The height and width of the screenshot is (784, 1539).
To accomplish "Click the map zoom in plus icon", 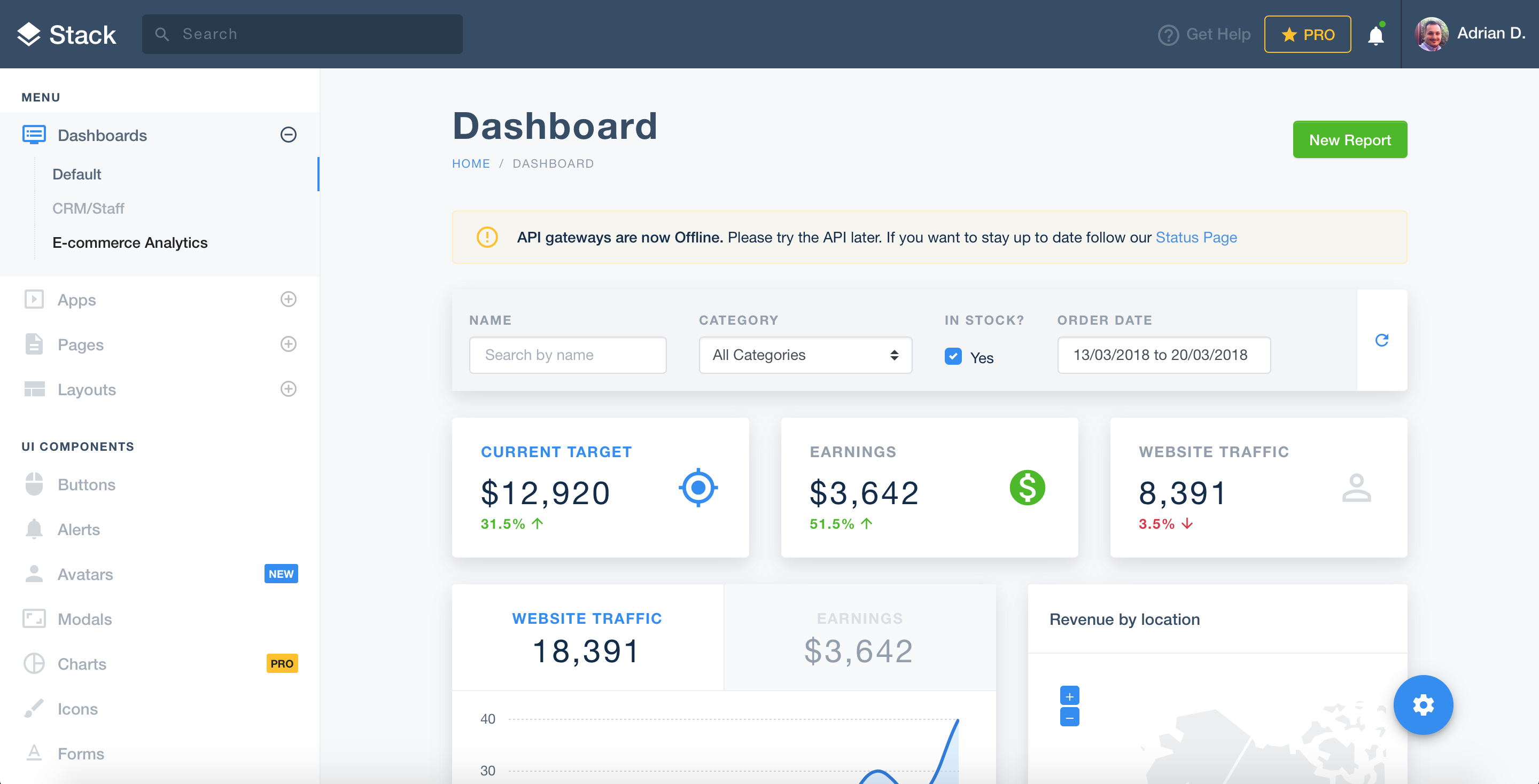I will click(x=1069, y=696).
